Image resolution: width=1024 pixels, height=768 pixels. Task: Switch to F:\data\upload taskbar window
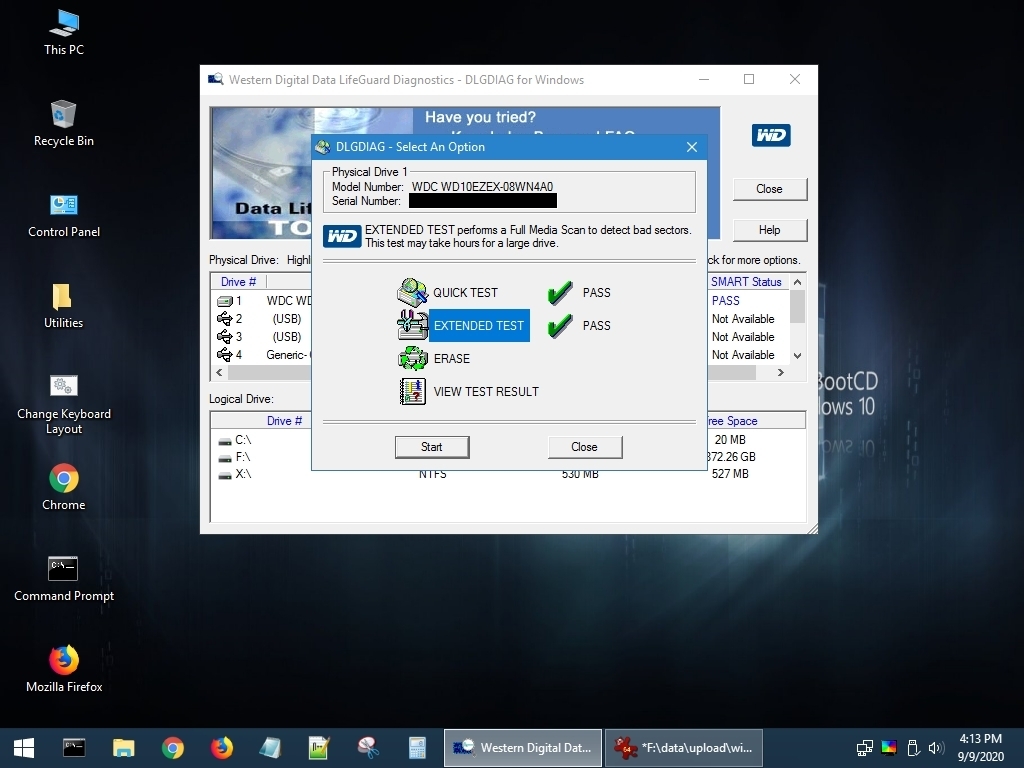tap(684, 748)
